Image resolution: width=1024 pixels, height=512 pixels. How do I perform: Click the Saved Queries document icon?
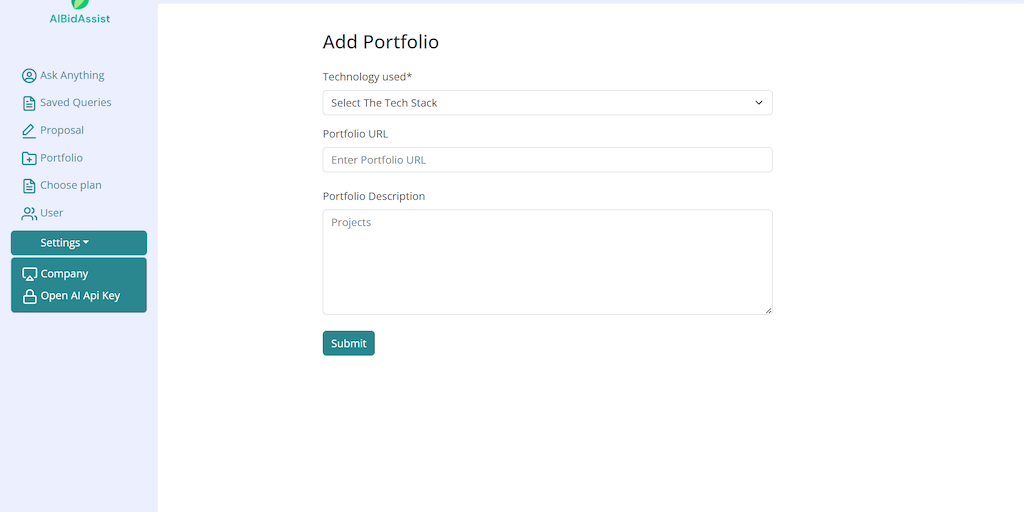point(29,103)
